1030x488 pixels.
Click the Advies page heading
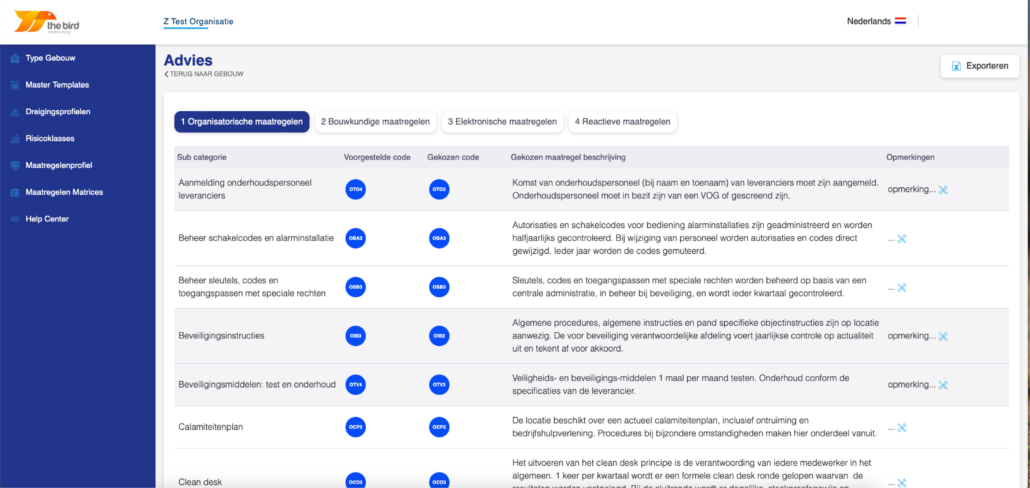189,60
